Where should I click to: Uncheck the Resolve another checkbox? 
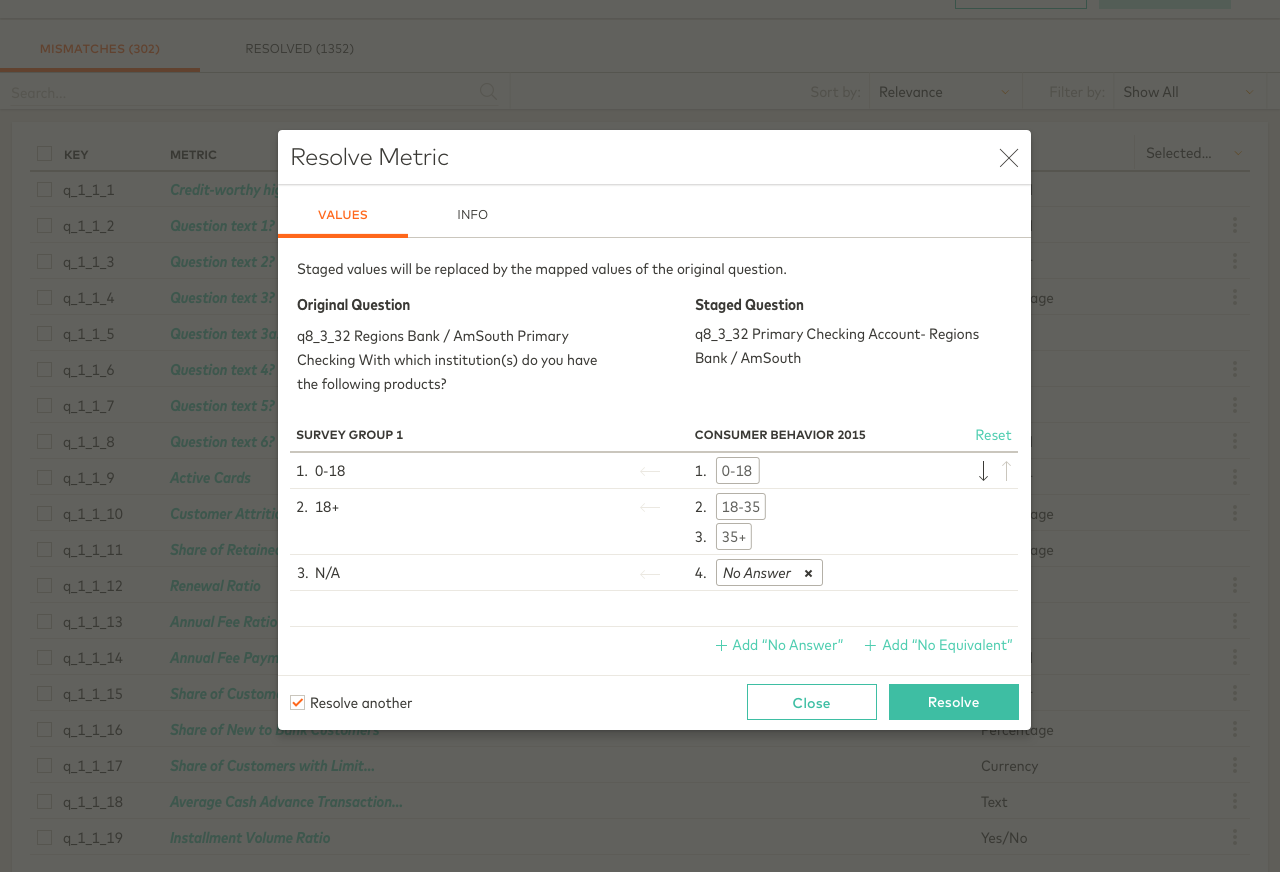(298, 703)
